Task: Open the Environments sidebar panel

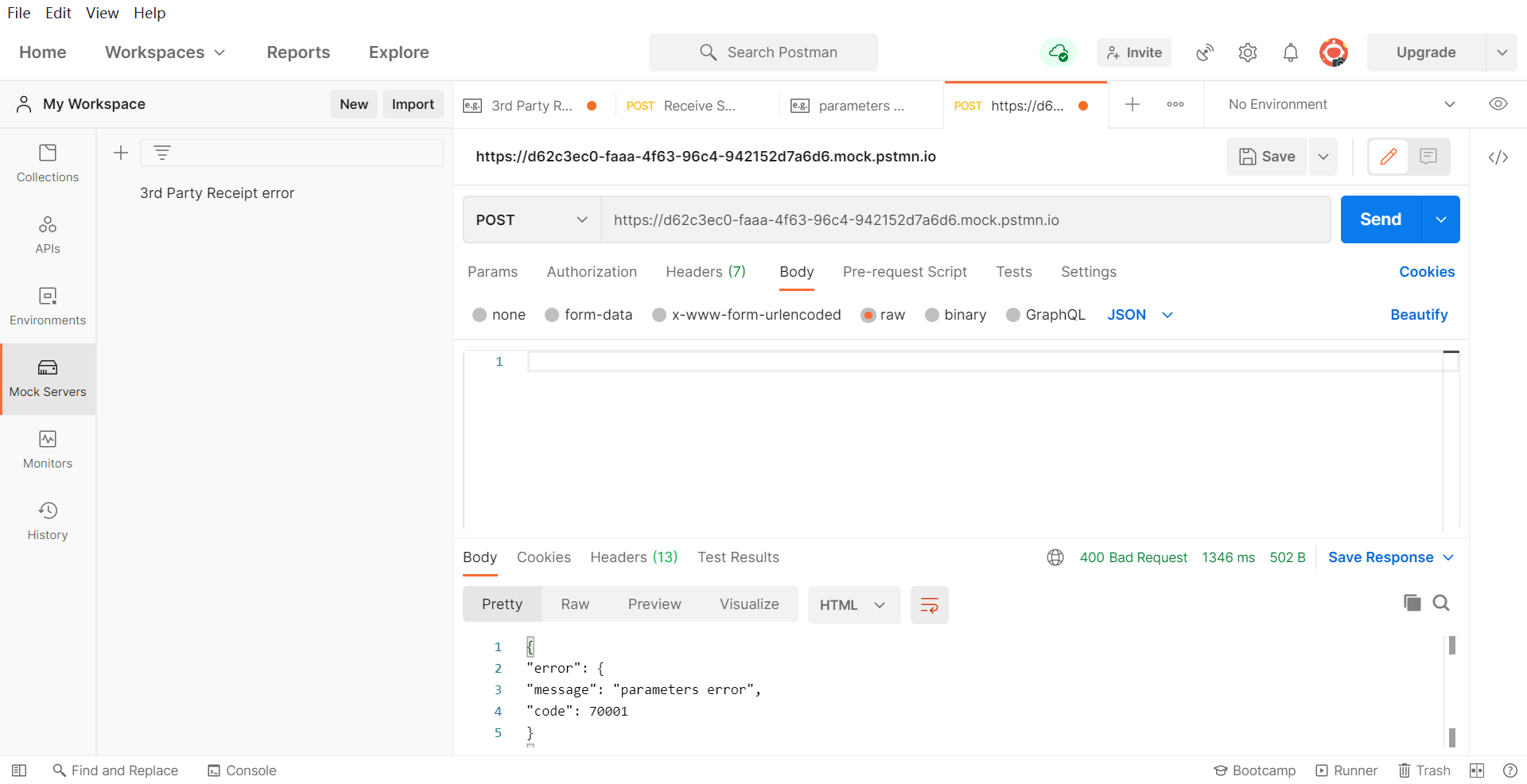Action: coord(48,307)
